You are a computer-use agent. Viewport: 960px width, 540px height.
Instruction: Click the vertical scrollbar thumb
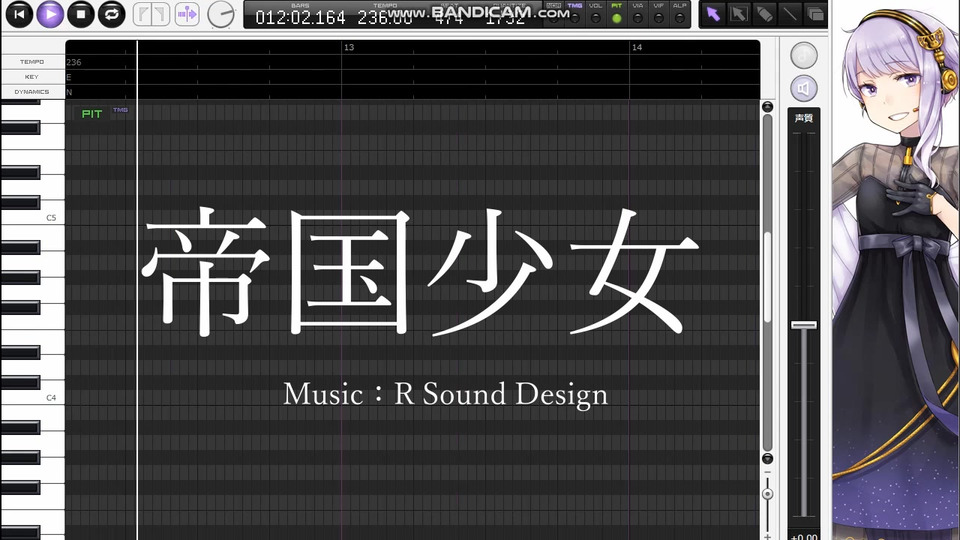(767, 277)
